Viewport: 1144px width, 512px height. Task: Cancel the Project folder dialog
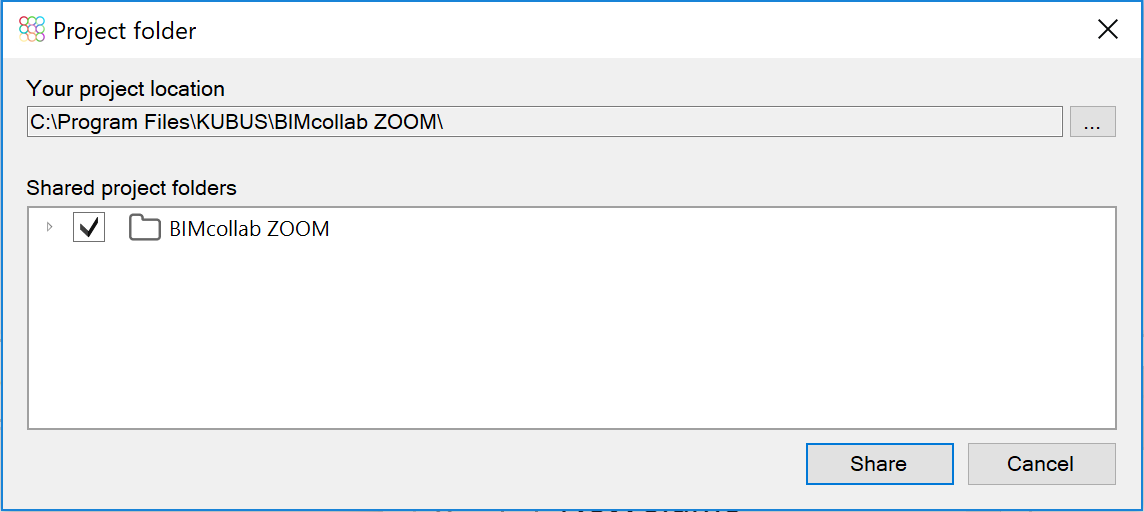(x=1041, y=464)
